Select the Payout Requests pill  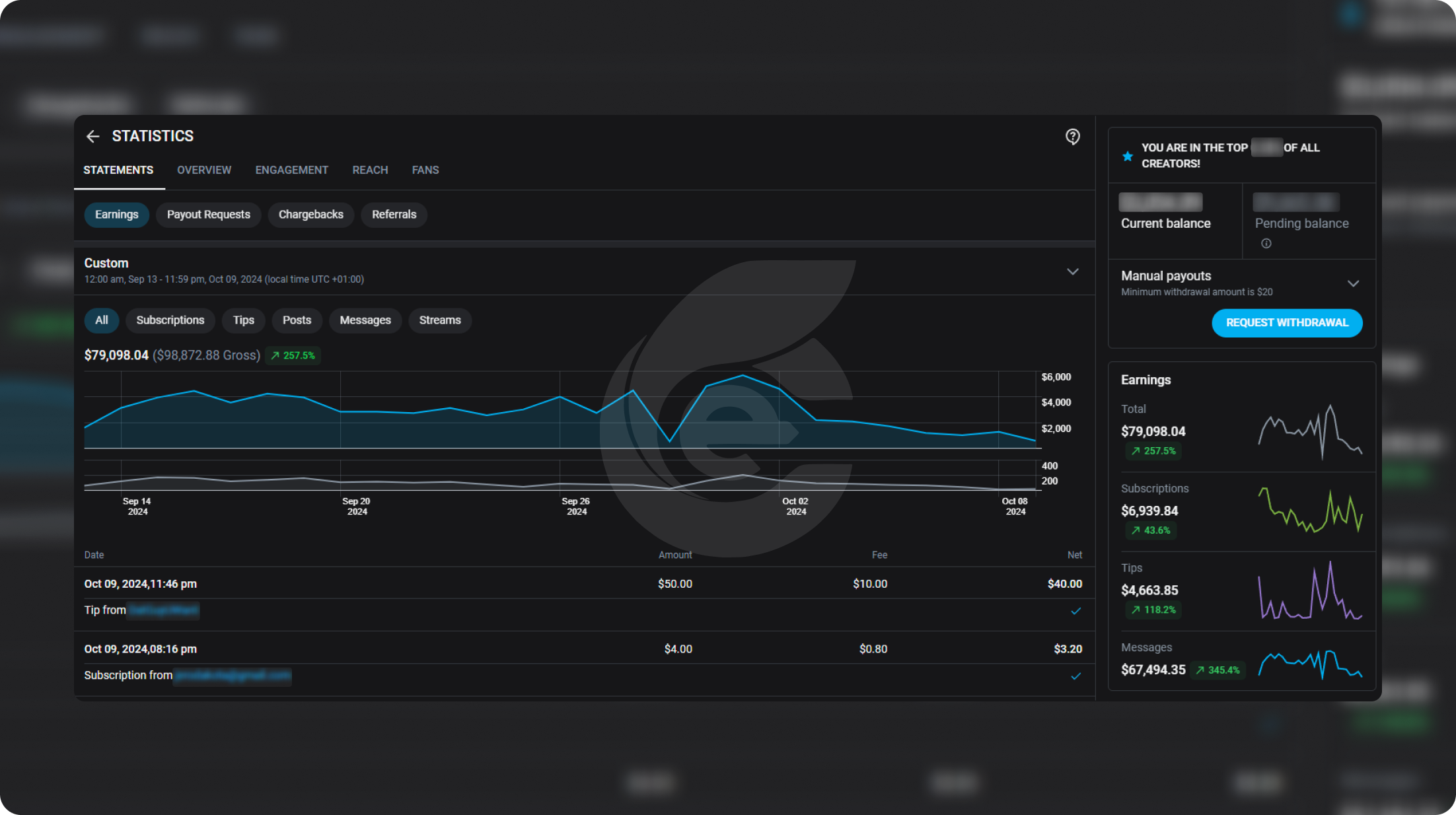click(208, 215)
